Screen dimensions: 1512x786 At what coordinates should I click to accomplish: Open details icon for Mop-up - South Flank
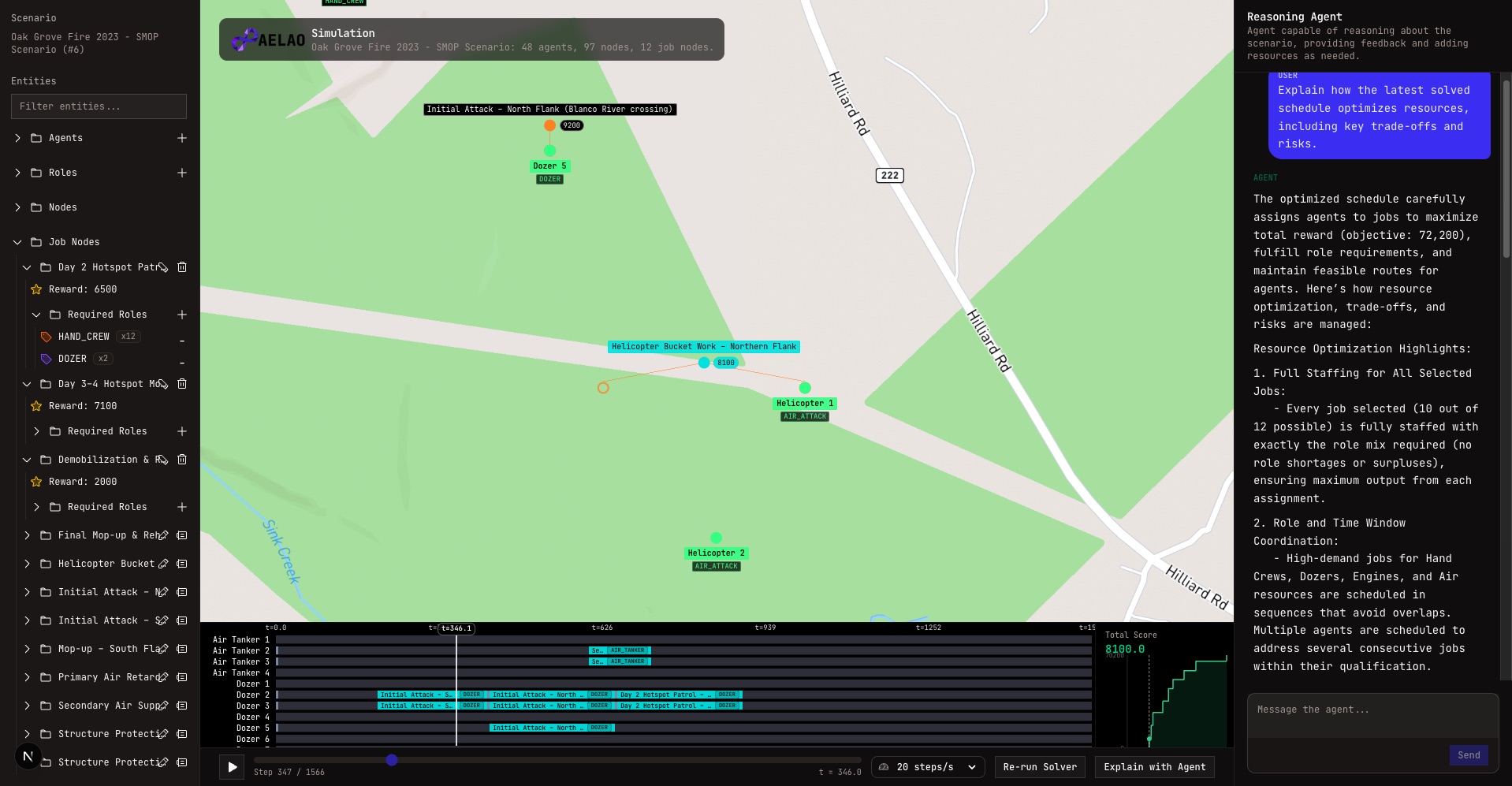coord(182,649)
